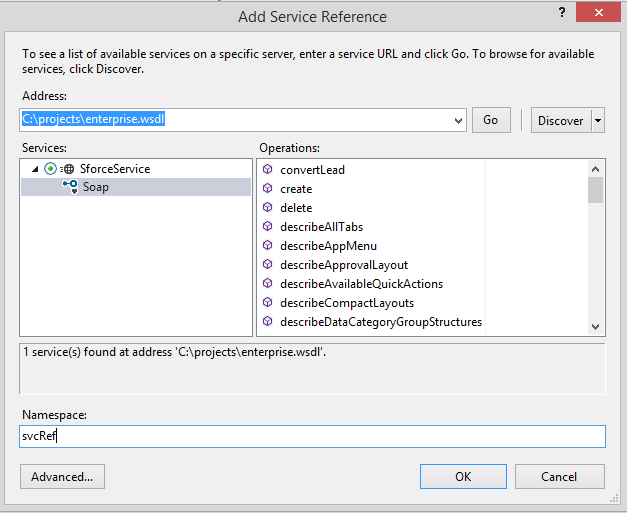Click the describeCompactLayouts operation icon

pos(267,303)
